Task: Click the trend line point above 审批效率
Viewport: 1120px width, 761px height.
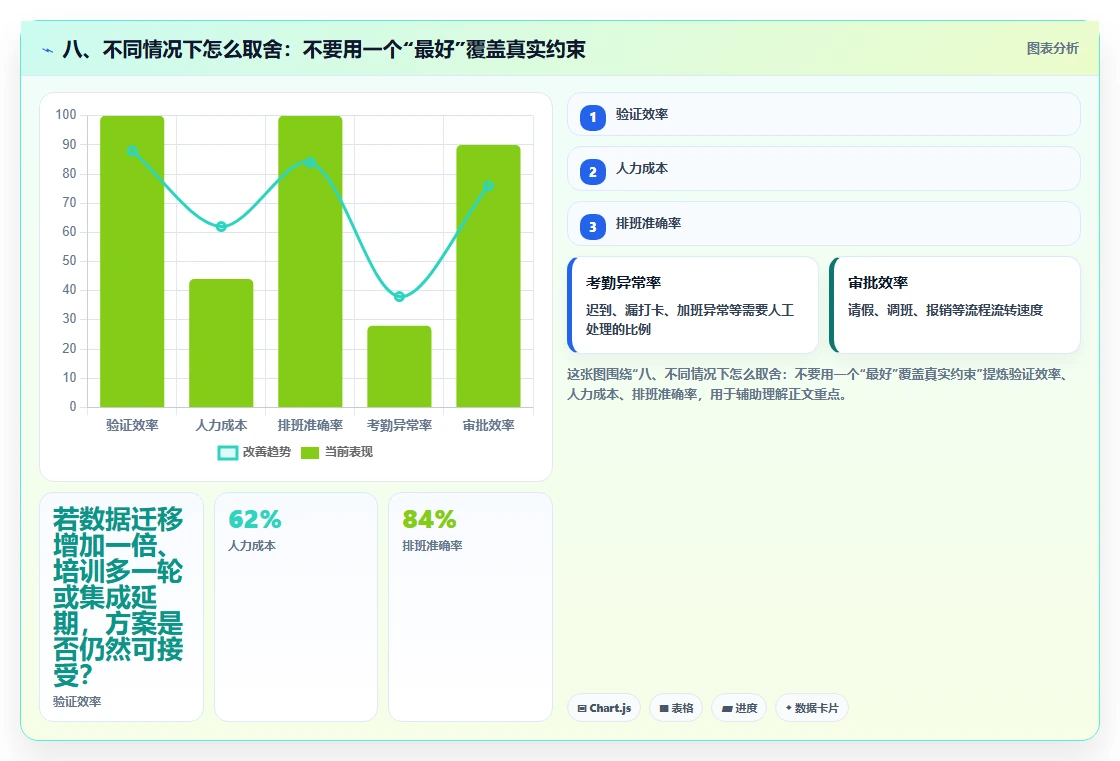Action: point(489,186)
